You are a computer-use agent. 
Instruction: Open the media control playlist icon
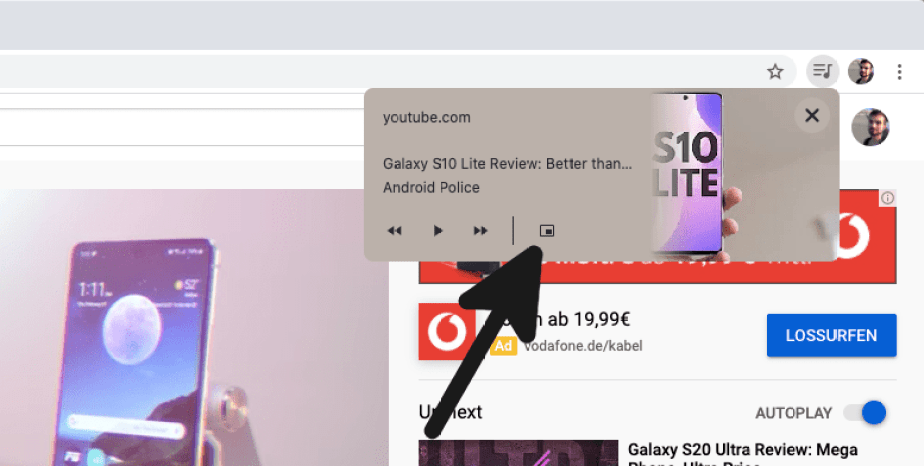point(822,71)
